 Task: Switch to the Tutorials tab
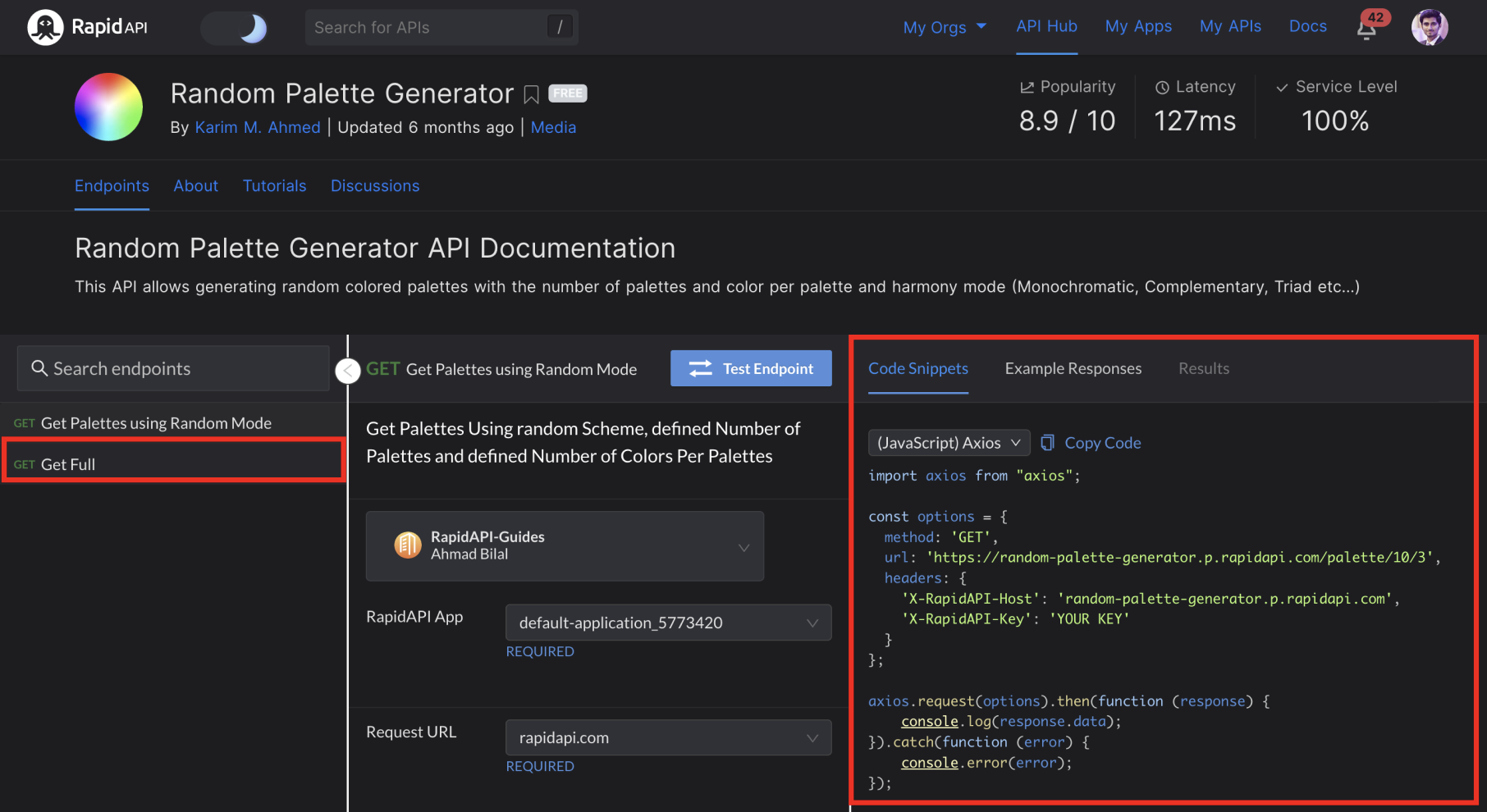pyautogui.click(x=274, y=186)
